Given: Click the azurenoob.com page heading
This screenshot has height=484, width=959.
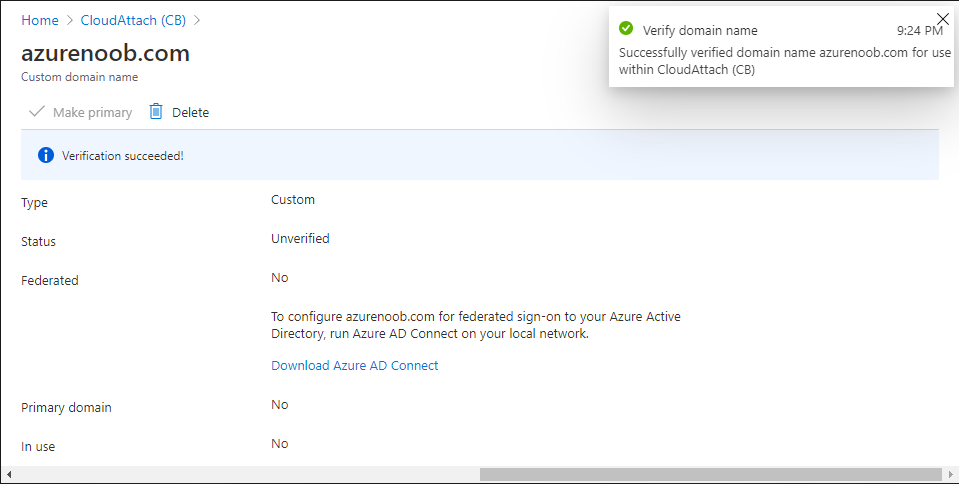Looking at the screenshot, I should click(x=105, y=53).
